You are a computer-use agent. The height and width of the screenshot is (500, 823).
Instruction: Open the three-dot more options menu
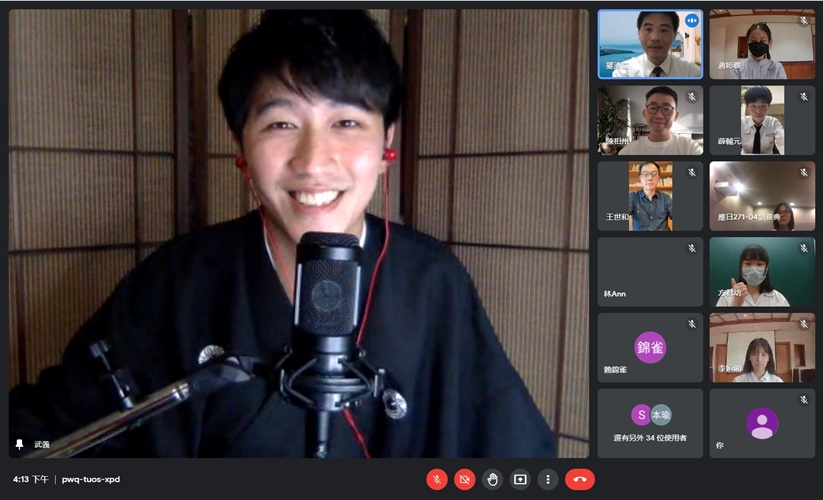547,479
